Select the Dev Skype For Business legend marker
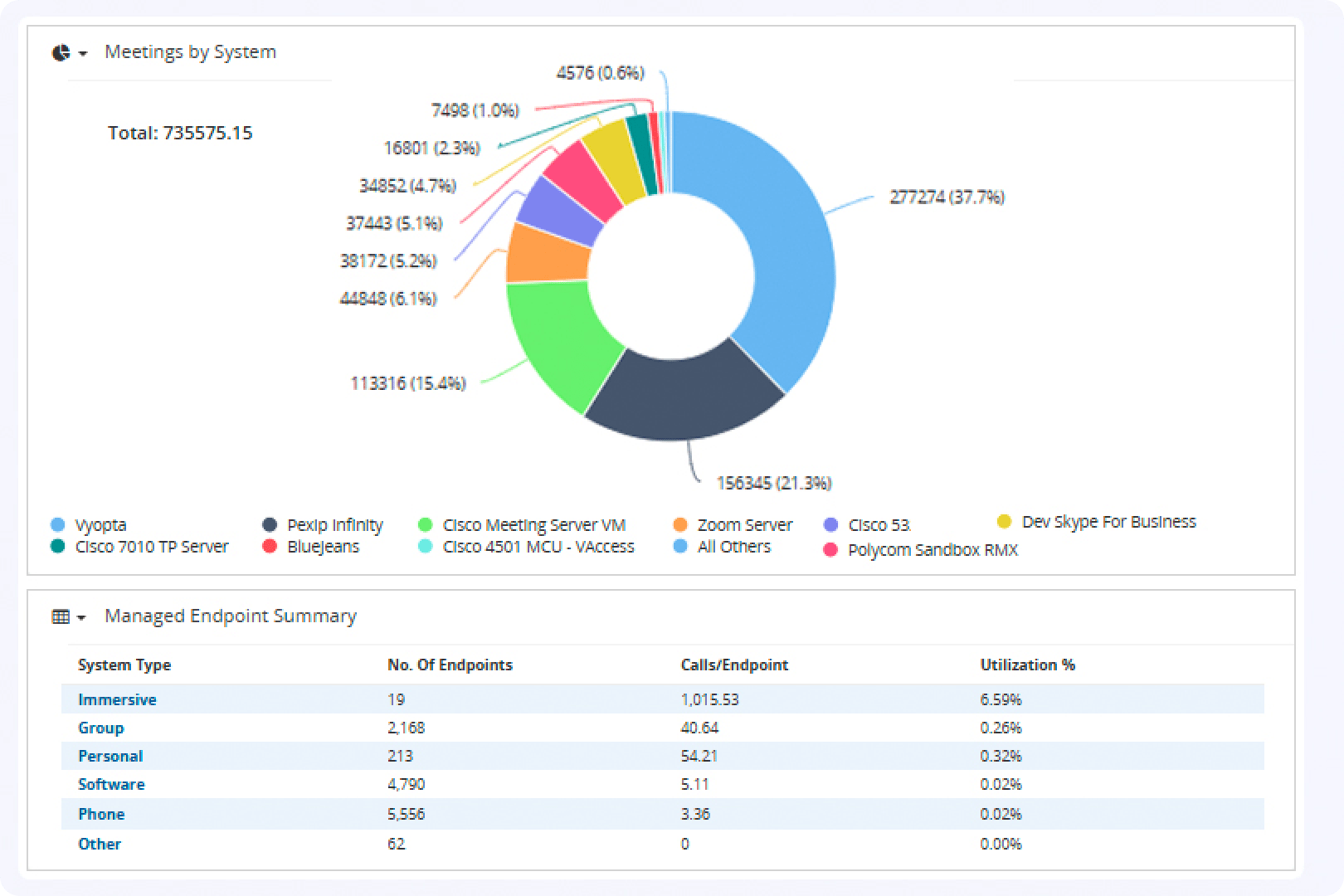1344x896 pixels. point(1004,521)
